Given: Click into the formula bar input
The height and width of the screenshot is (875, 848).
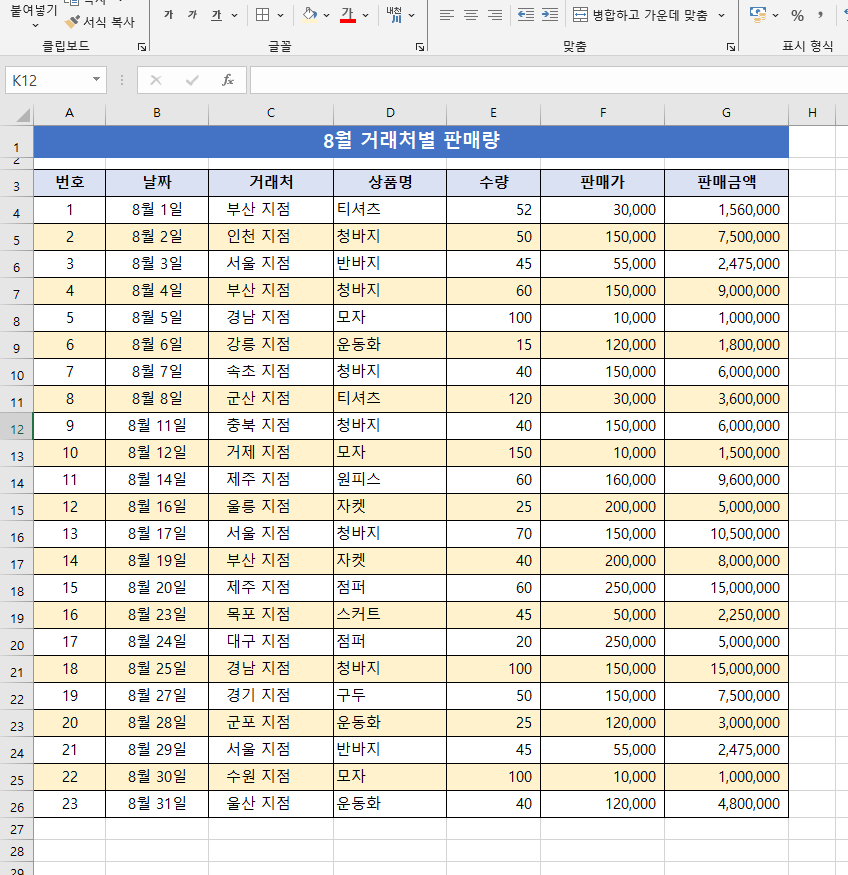Looking at the screenshot, I should point(549,80).
